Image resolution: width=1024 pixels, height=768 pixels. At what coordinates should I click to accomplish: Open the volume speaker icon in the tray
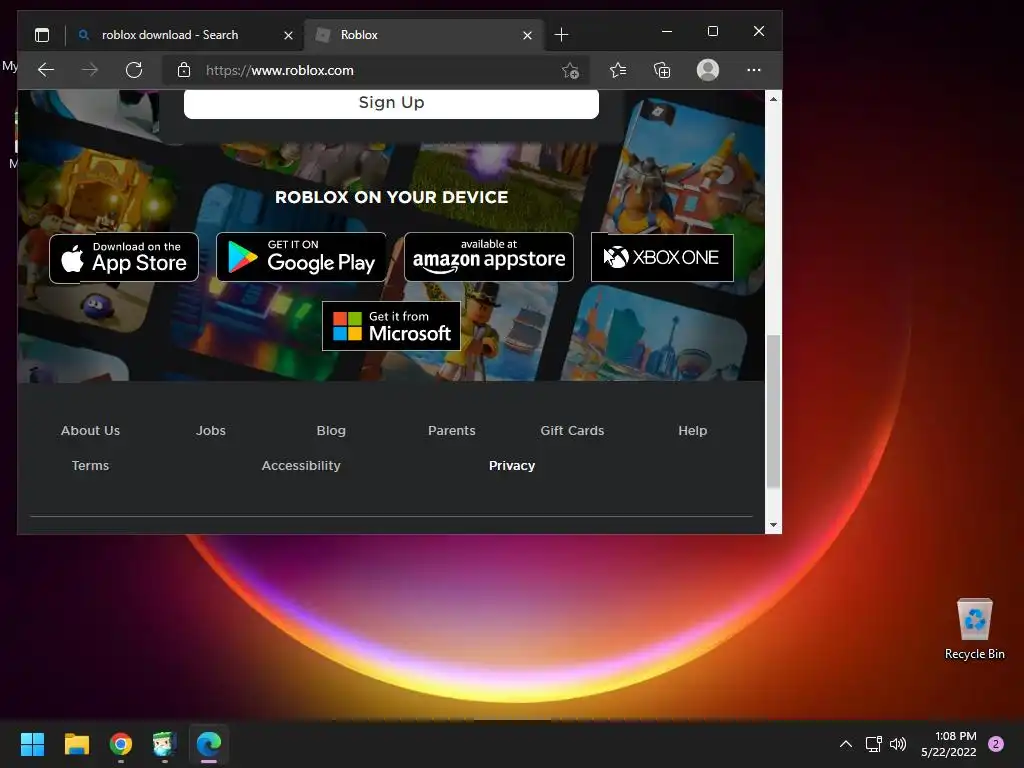(898, 744)
